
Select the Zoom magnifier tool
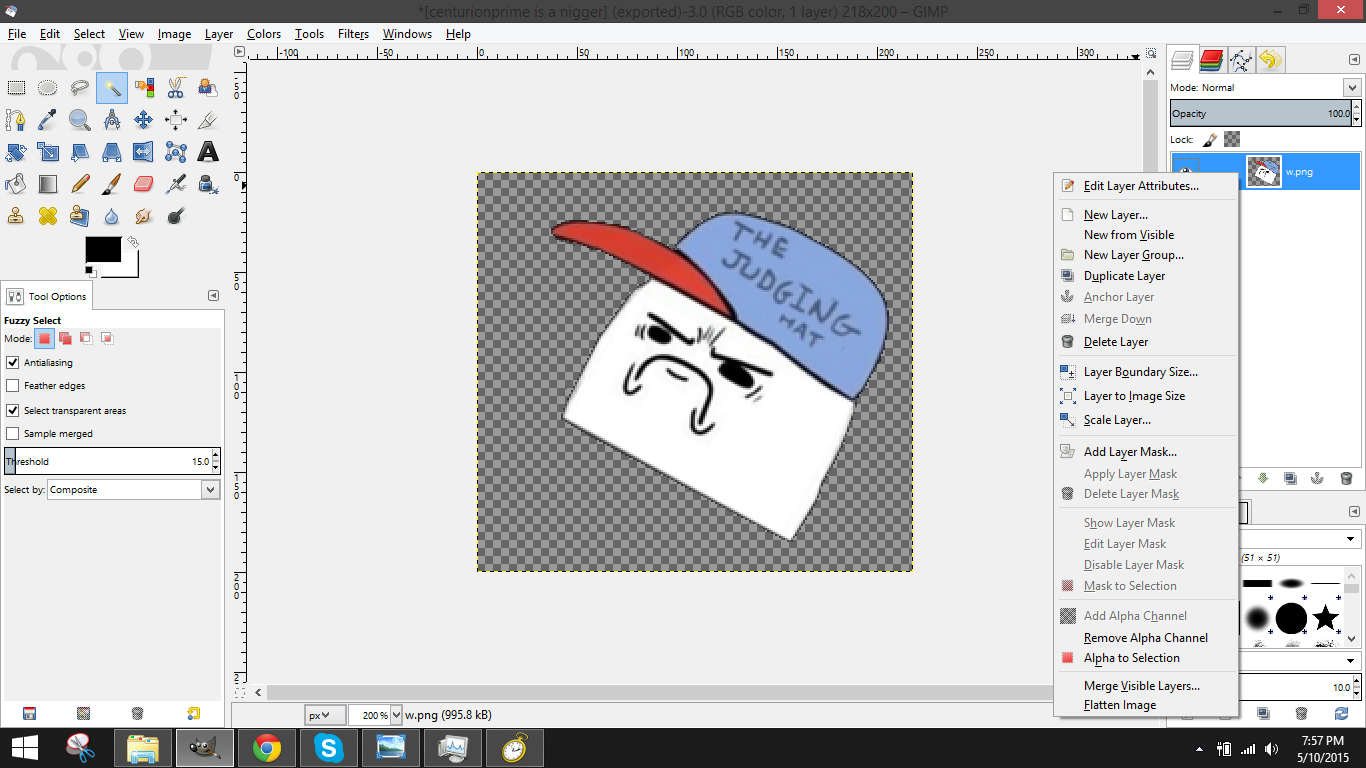79,120
